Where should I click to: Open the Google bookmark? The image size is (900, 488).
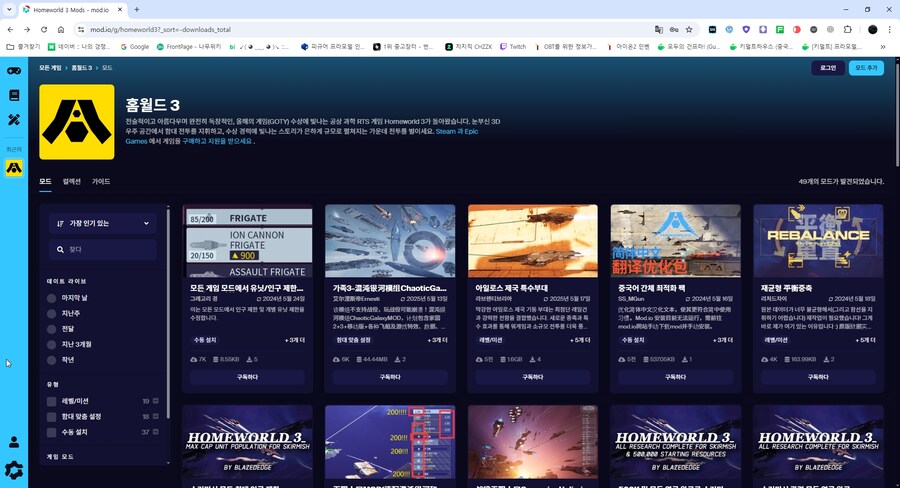pos(134,47)
